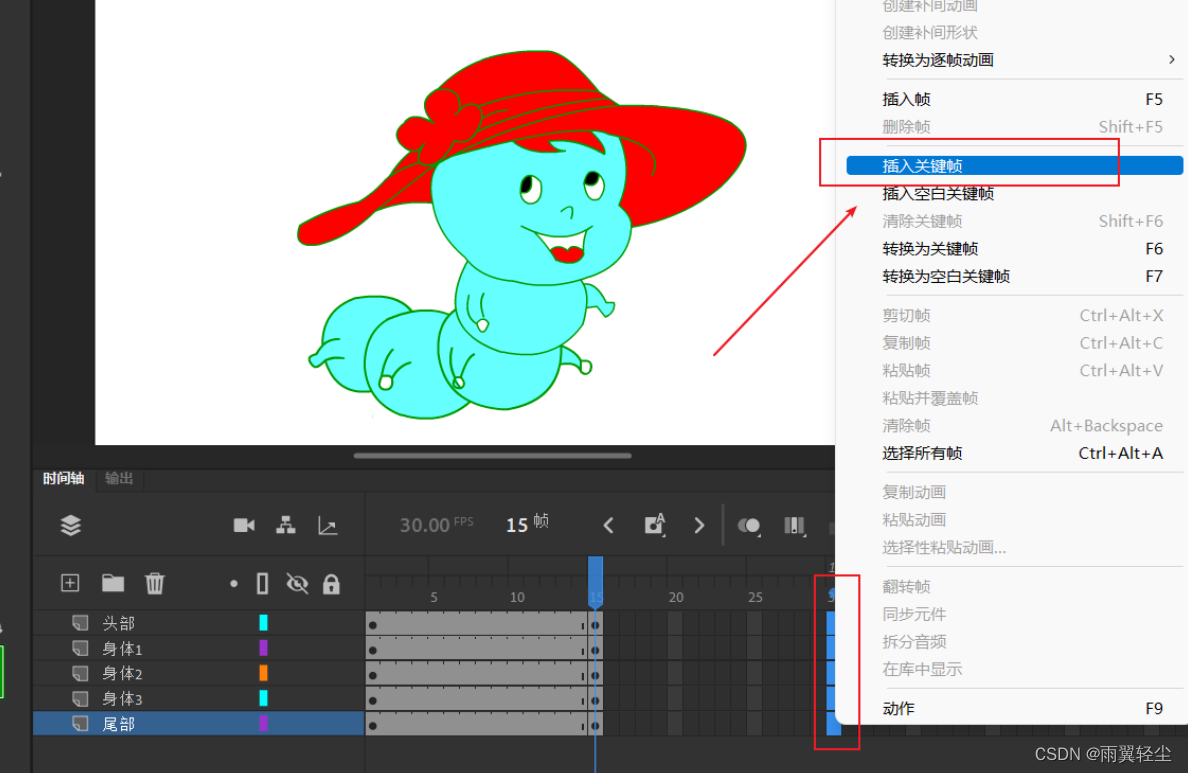Lock all layers with padlock icon
The image size is (1188, 773).
331,584
